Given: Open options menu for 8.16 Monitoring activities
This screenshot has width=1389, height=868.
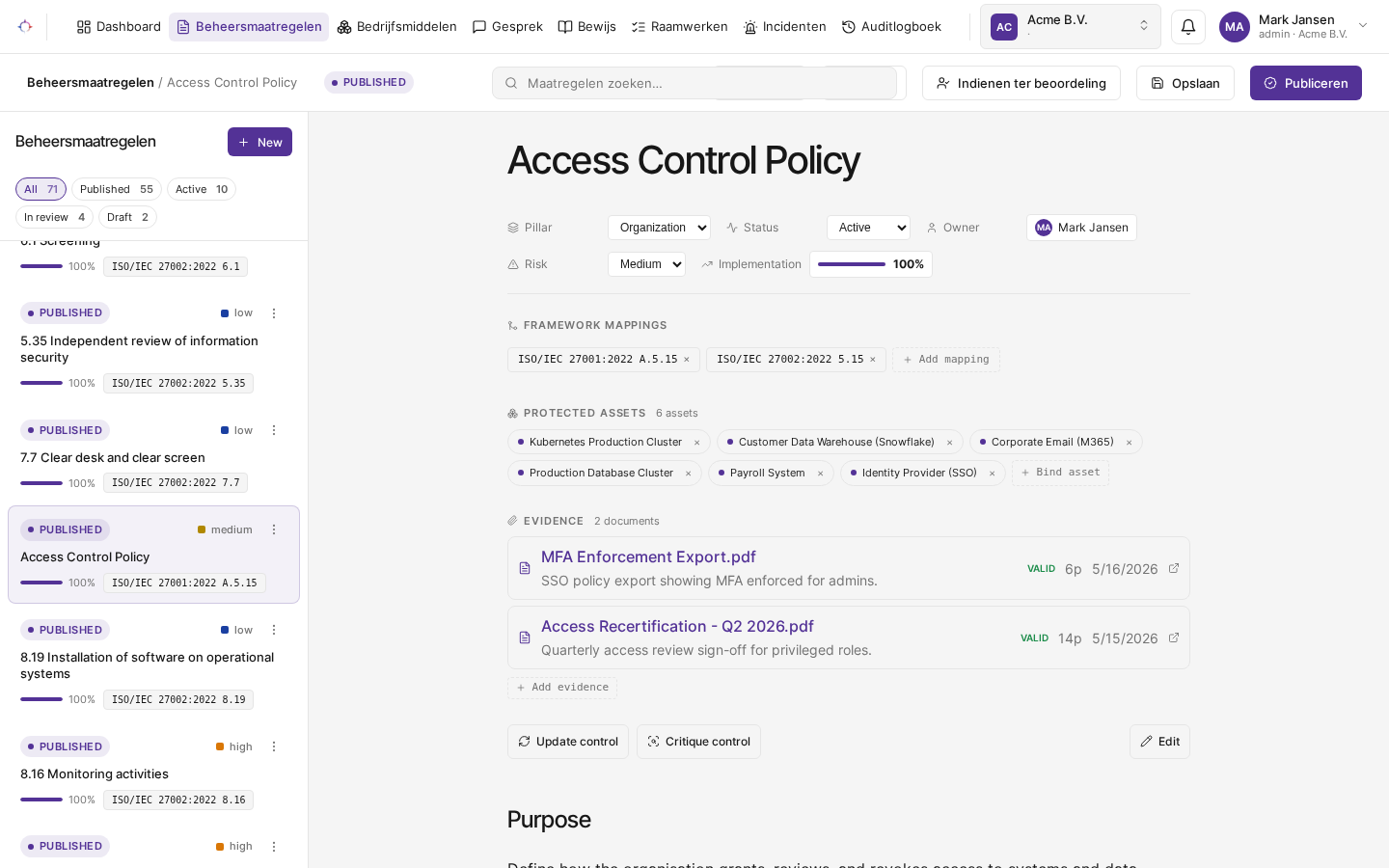Looking at the screenshot, I should point(274,746).
